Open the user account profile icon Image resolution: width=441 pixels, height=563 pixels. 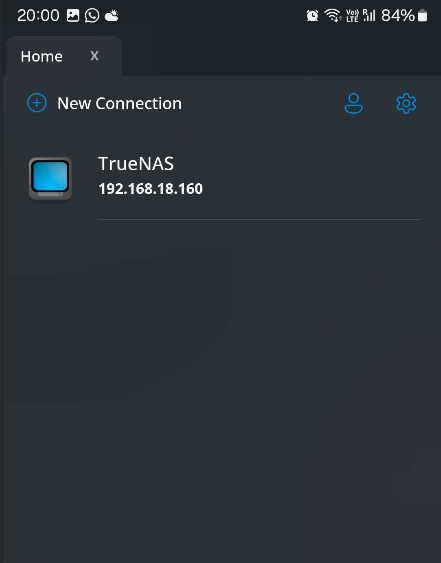coord(354,103)
